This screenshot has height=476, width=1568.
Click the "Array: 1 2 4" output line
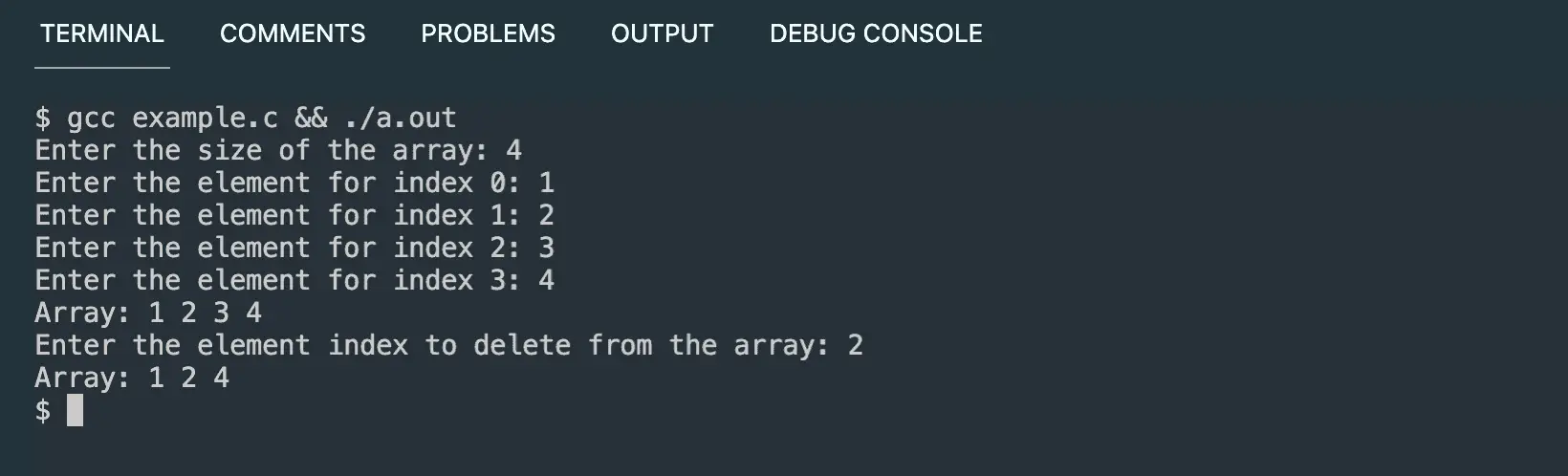tap(132, 379)
